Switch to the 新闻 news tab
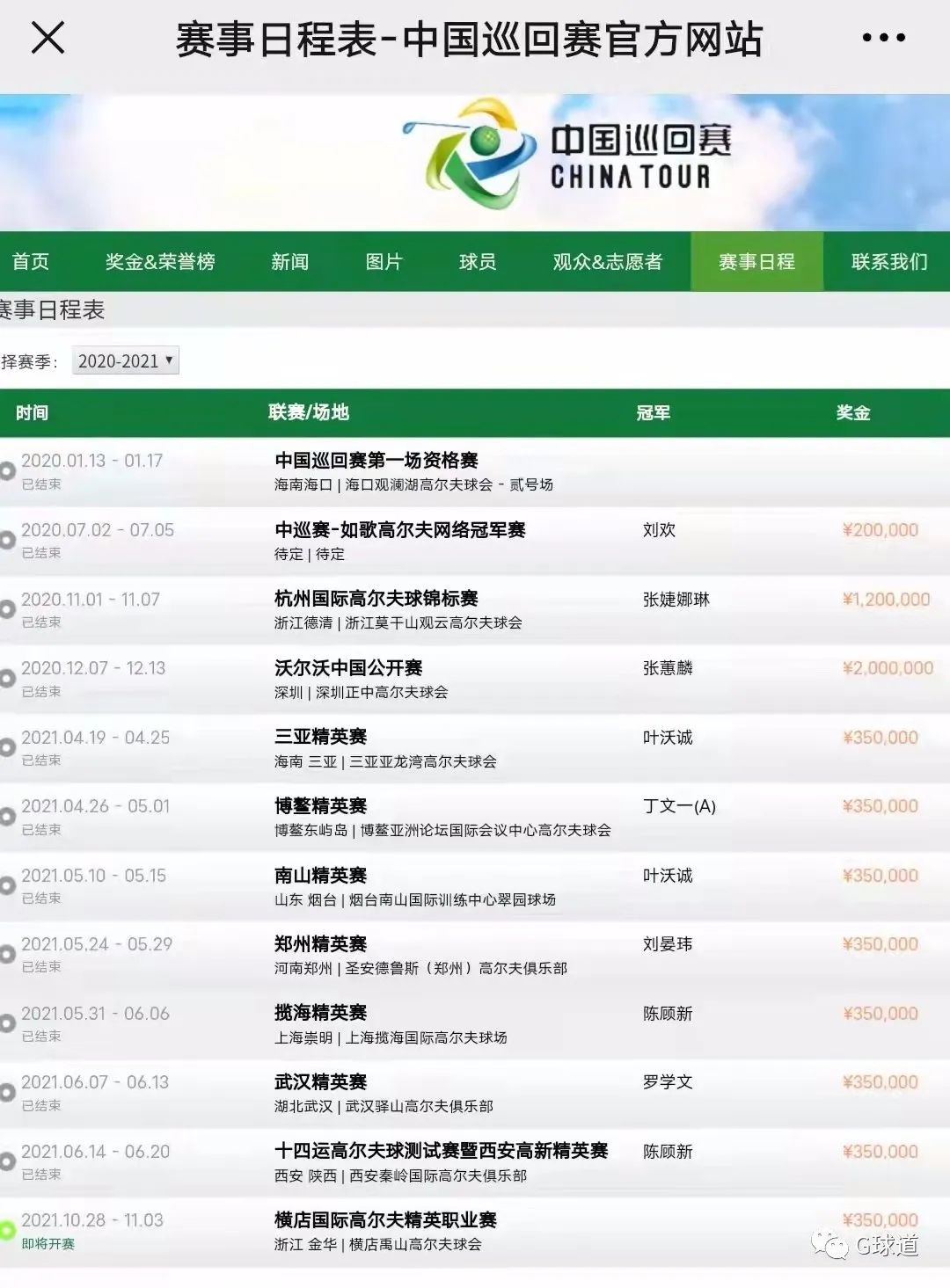The height and width of the screenshot is (1288, 950). [x=289, y=261]
